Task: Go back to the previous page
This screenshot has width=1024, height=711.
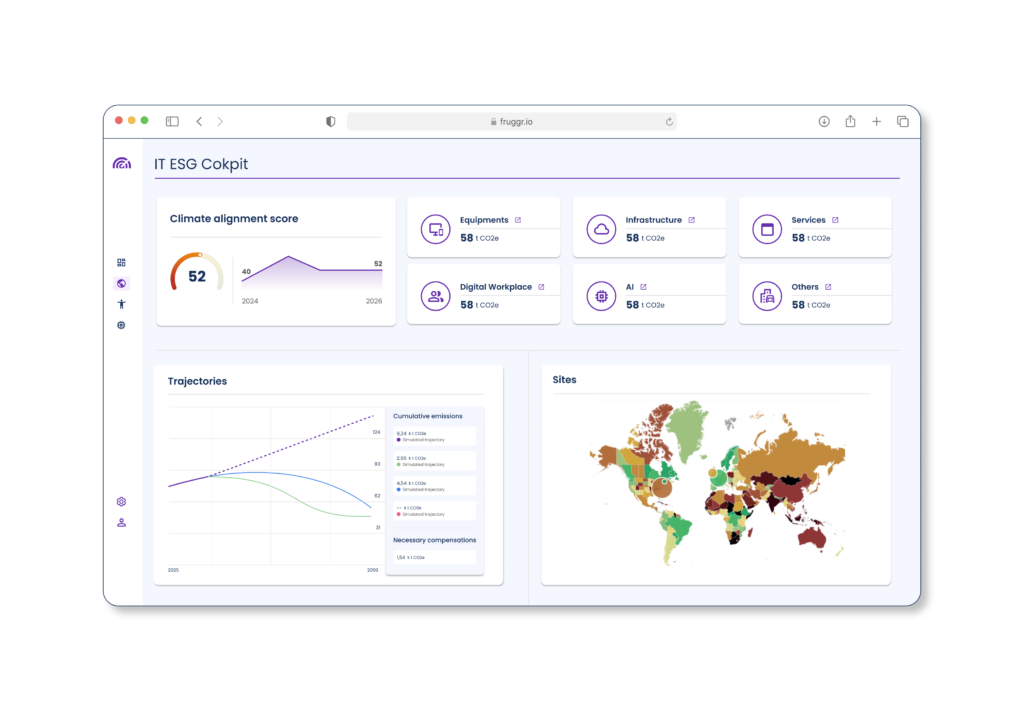Action: pos(199,121)
